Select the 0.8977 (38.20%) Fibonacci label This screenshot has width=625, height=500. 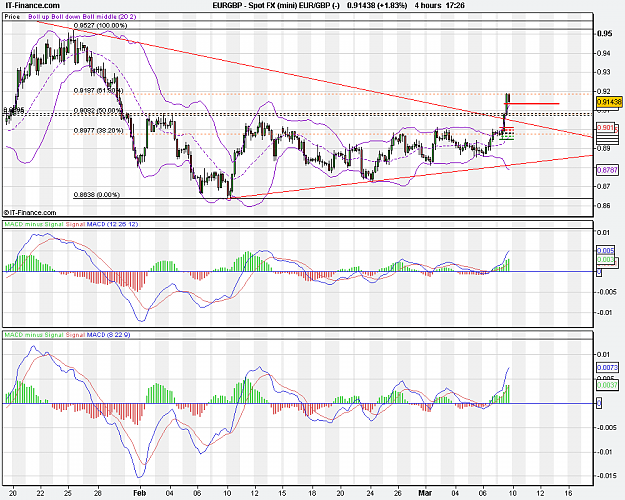(98, 130)
